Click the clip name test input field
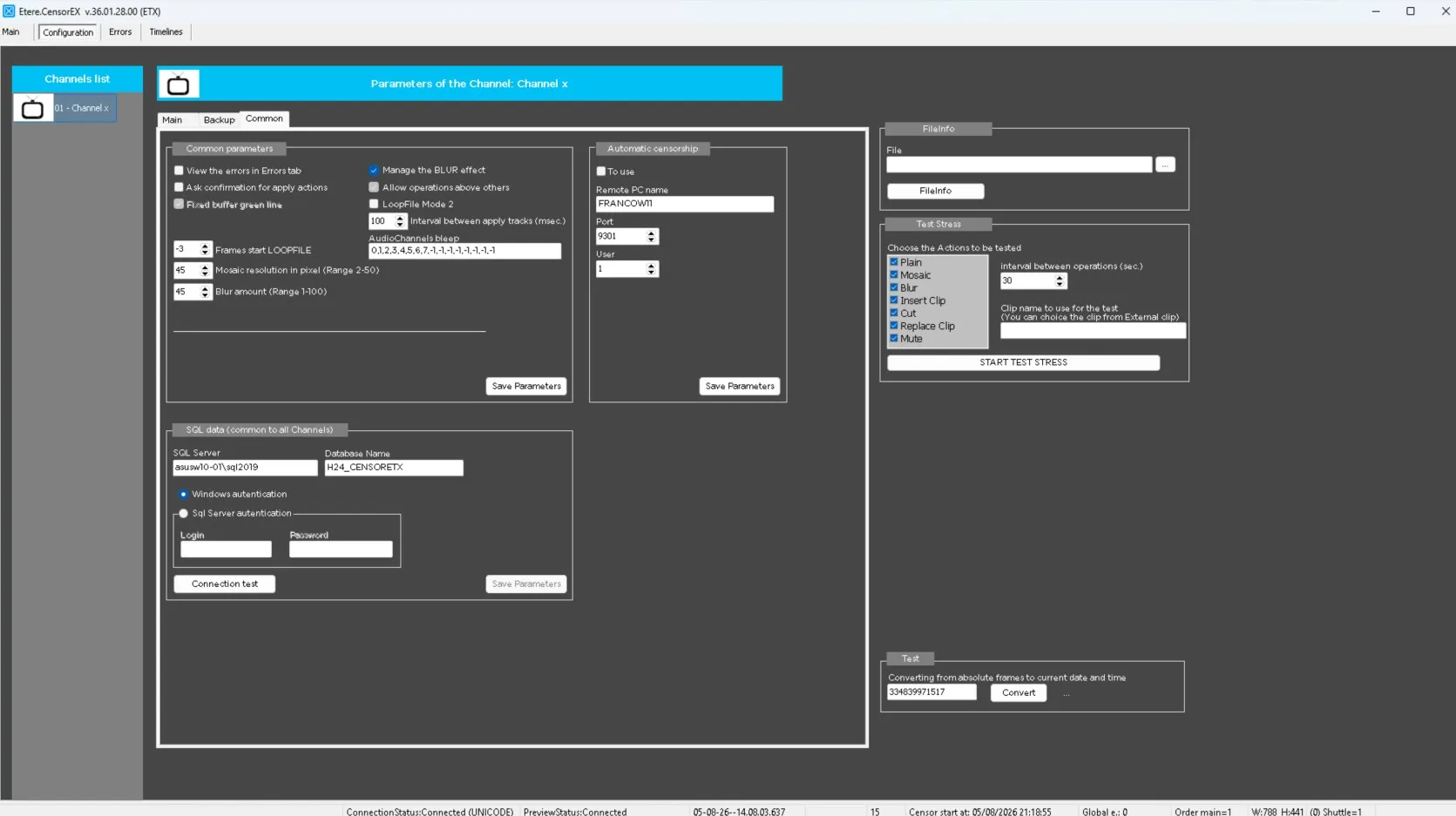The image size is (1456, 816). 1094,331
